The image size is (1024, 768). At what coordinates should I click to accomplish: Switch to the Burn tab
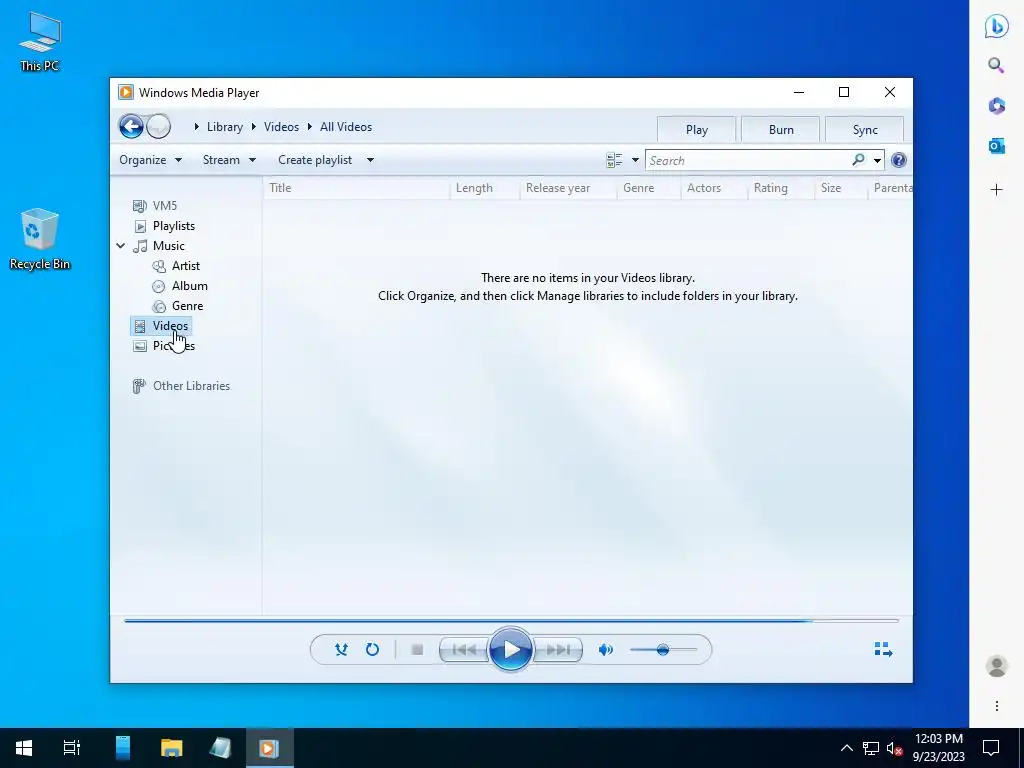[x=781, y=129]
